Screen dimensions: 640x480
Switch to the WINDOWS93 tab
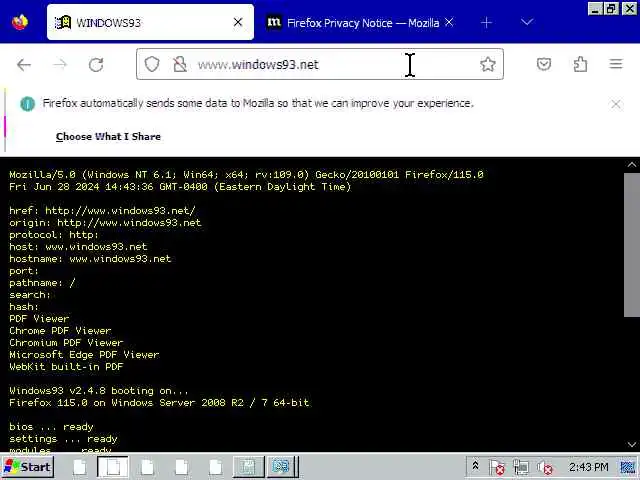click(150, 22)
